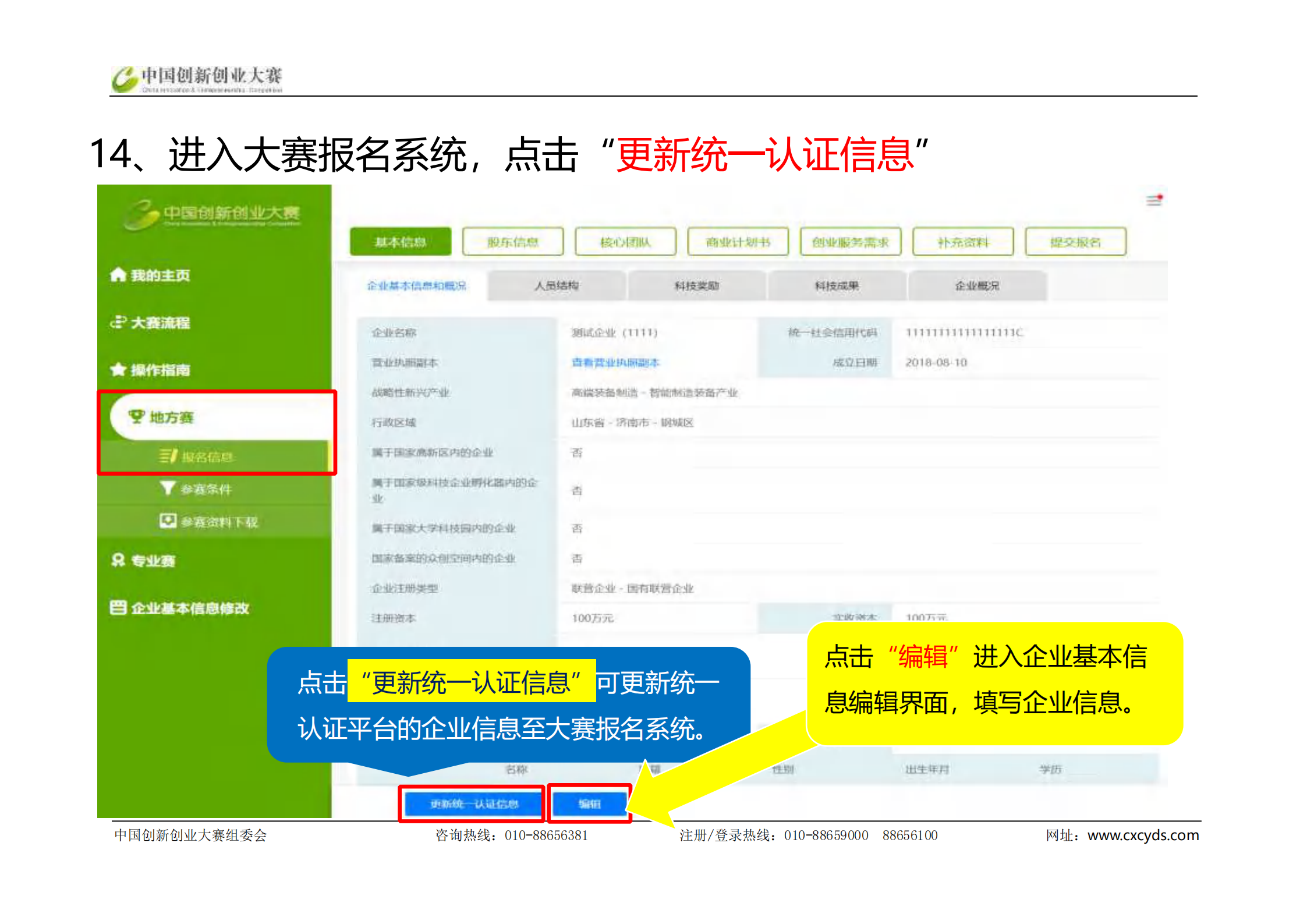The image size is (1307, 924).
Task: Switch to the 核心团队 tab
Action: tap(625, 242)
